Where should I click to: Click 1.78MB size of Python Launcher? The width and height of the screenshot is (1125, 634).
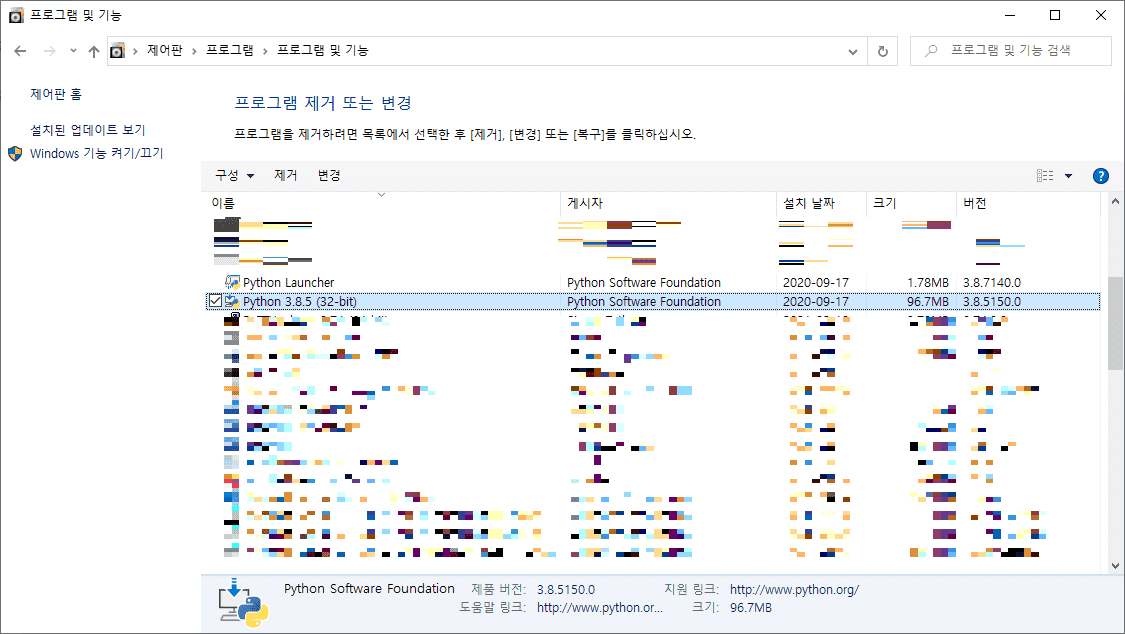[x=928, y=283]
